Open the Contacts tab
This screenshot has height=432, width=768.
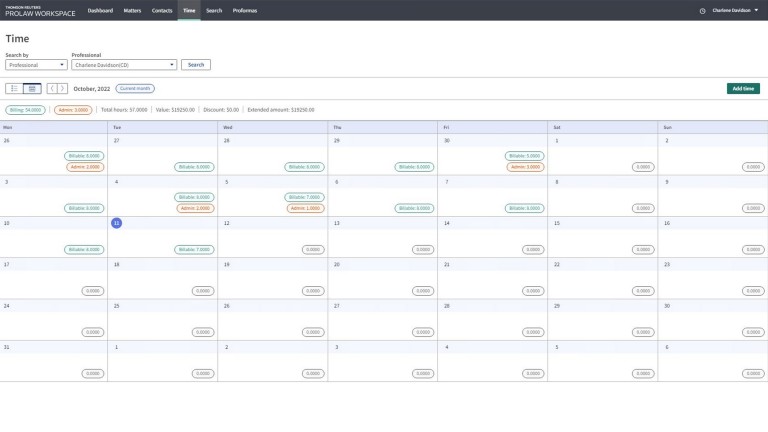pos(162,10)
